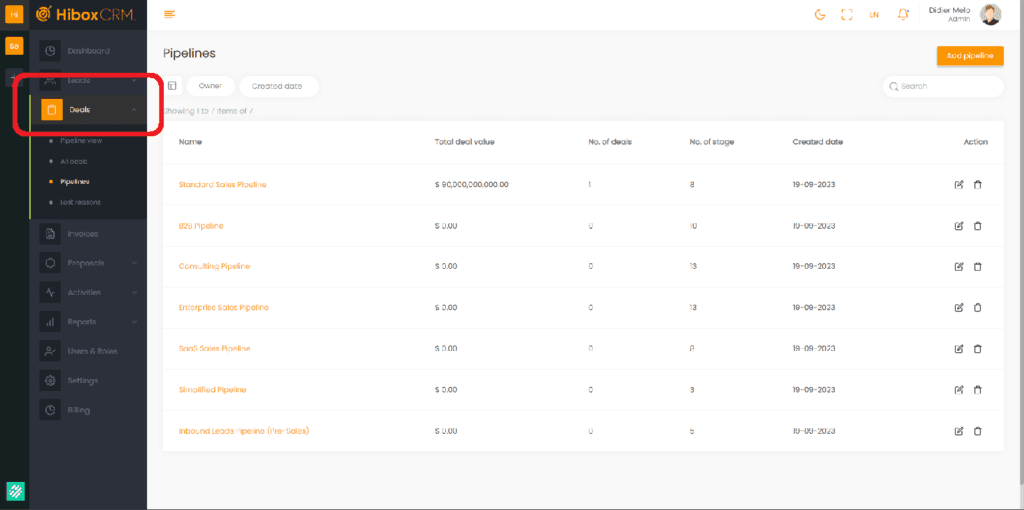Click the Proposals hexagon icon

(x=50, y=263)
